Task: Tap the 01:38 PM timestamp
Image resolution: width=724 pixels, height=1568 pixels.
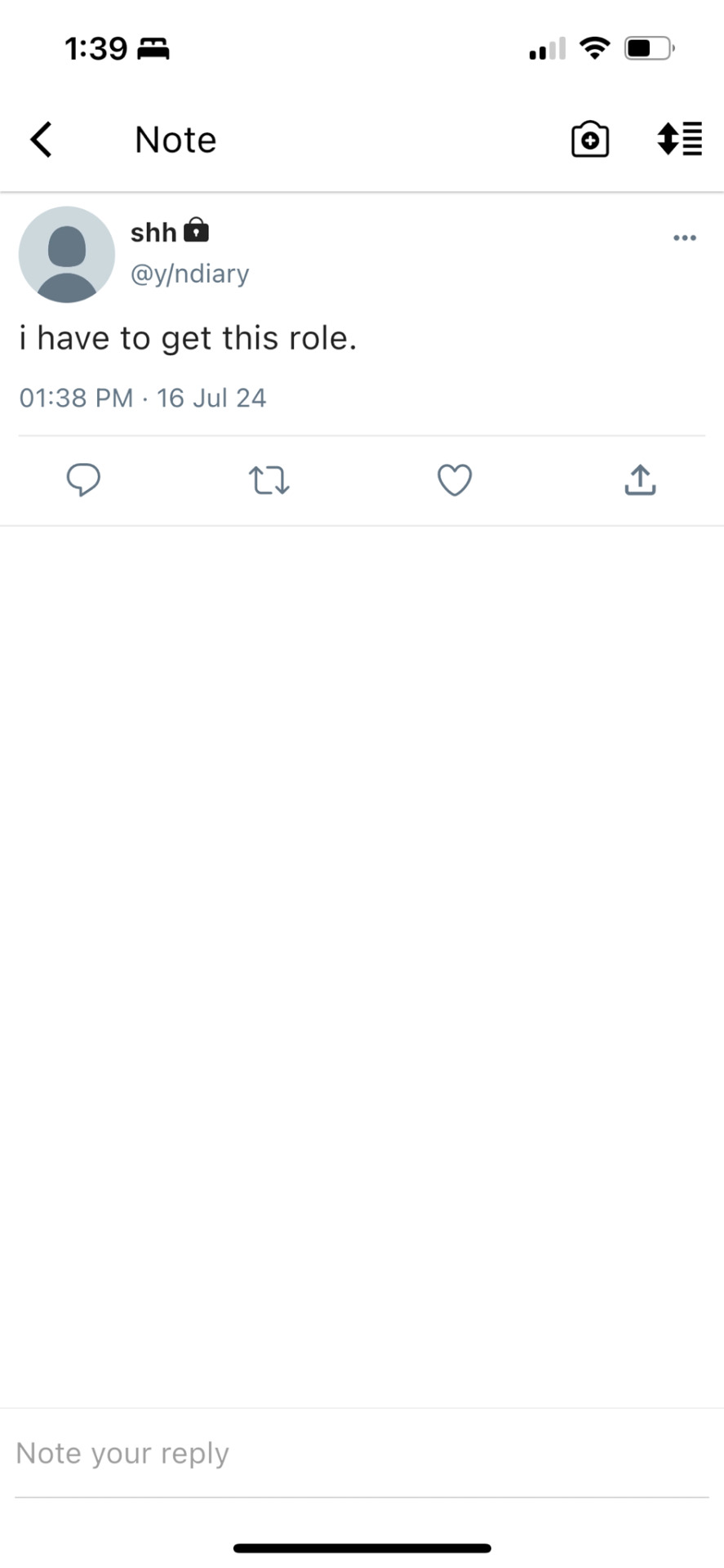Action: 76,398
